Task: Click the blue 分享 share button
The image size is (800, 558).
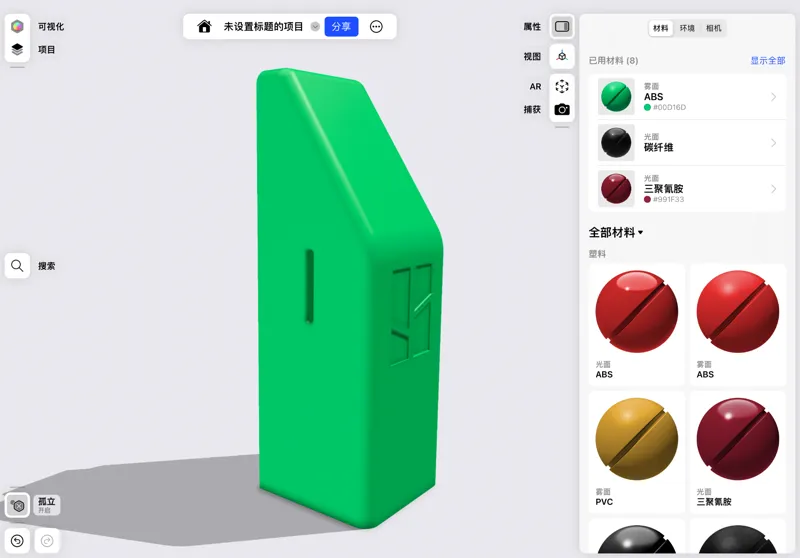Action: click(x=341, y=27)
